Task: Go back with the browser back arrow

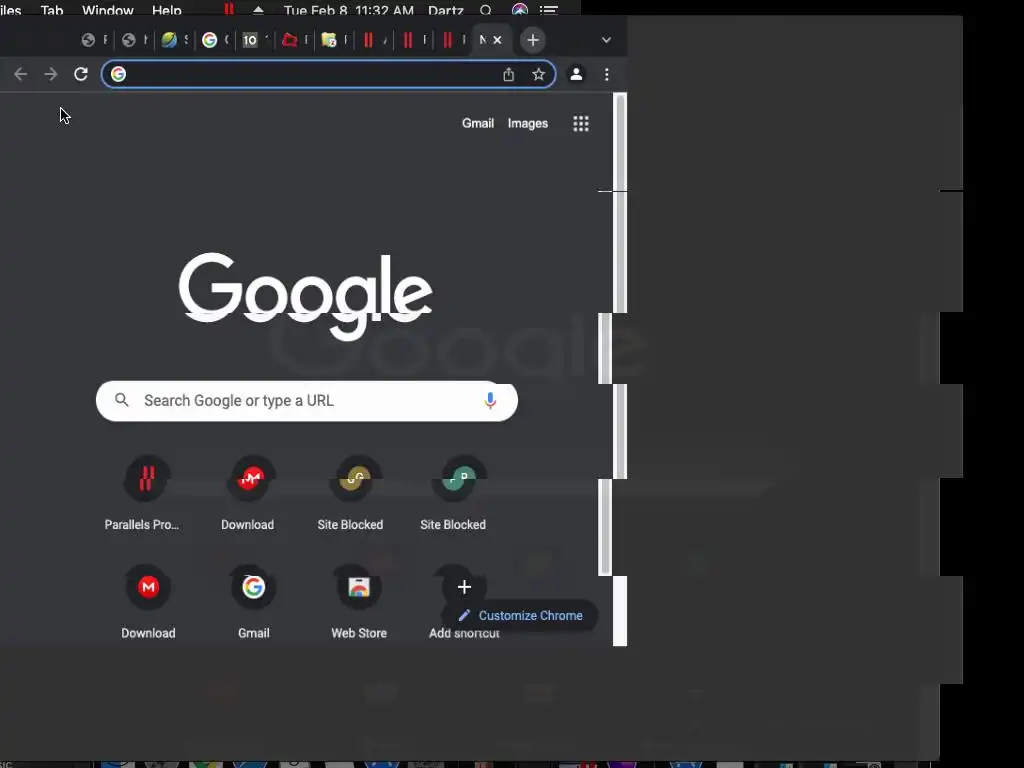Action: point(20,74)
